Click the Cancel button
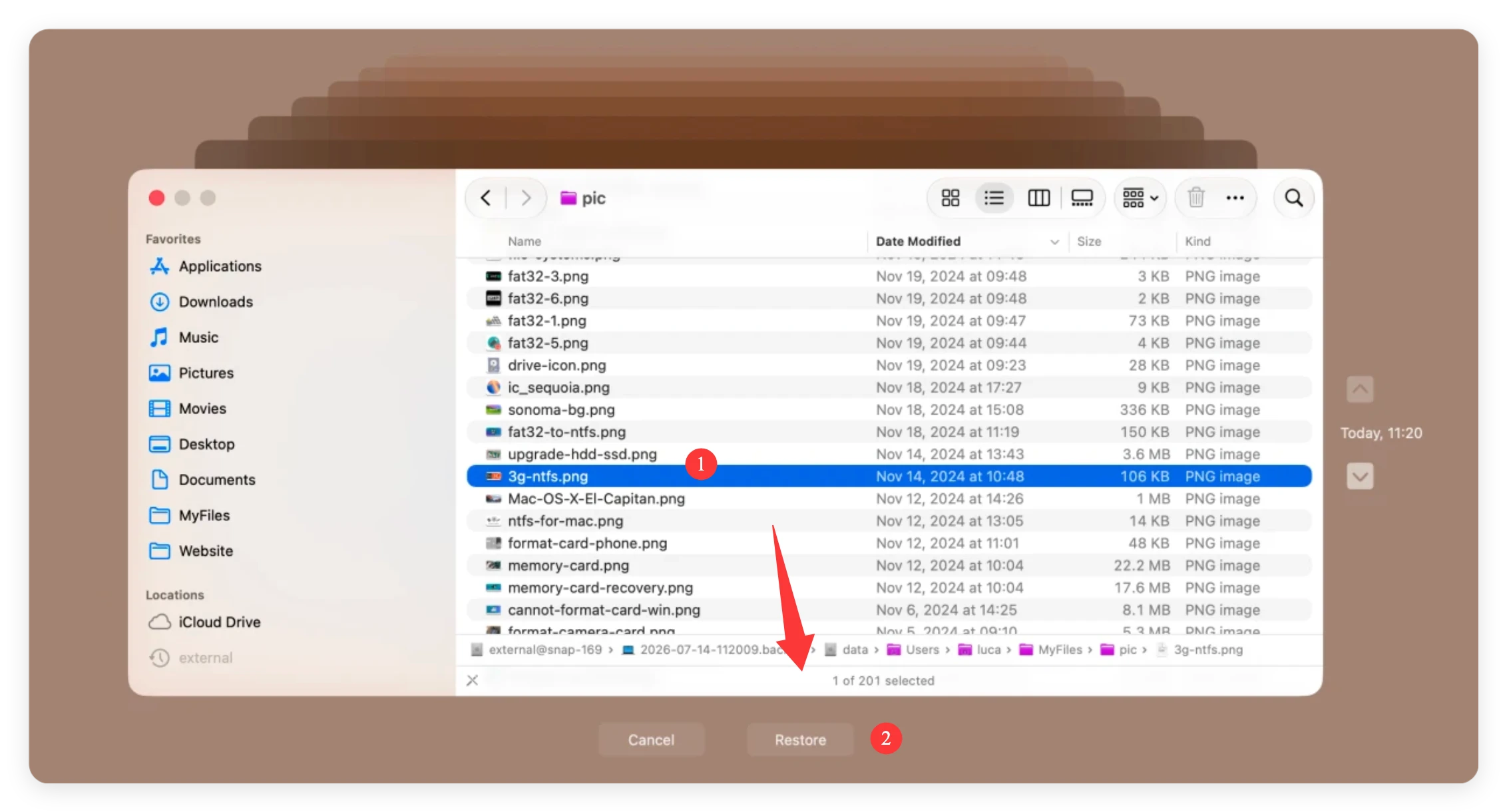This screenshot has height=812, width=1507. coord(651,739)
